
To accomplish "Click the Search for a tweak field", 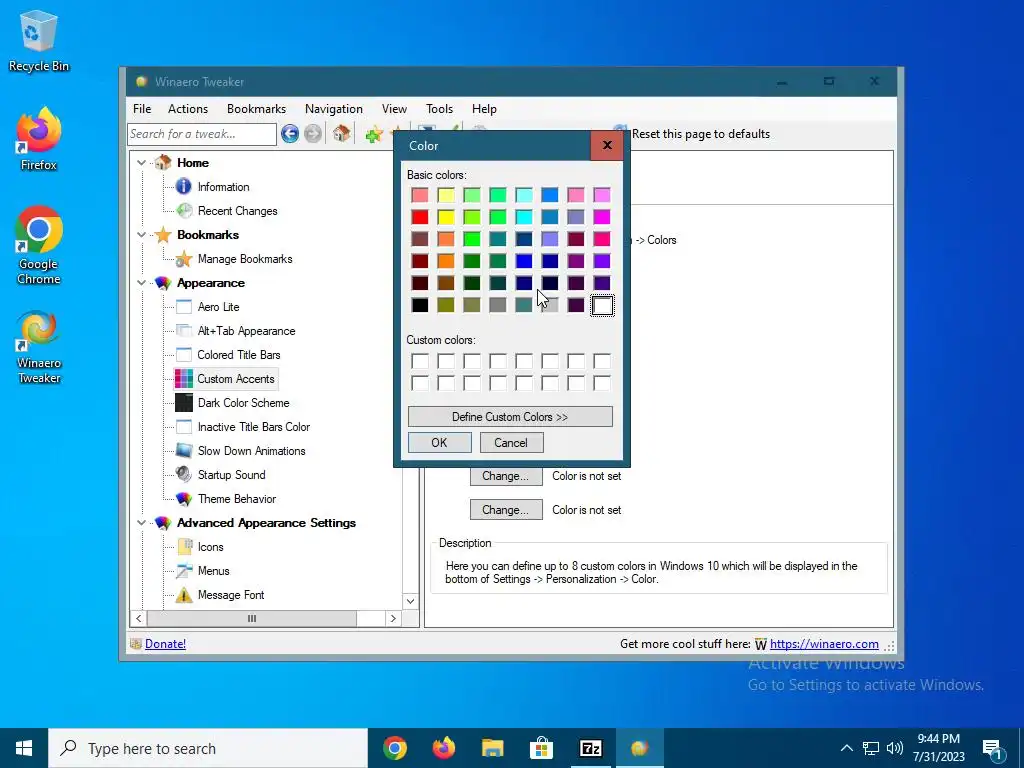I will [202, 134].
